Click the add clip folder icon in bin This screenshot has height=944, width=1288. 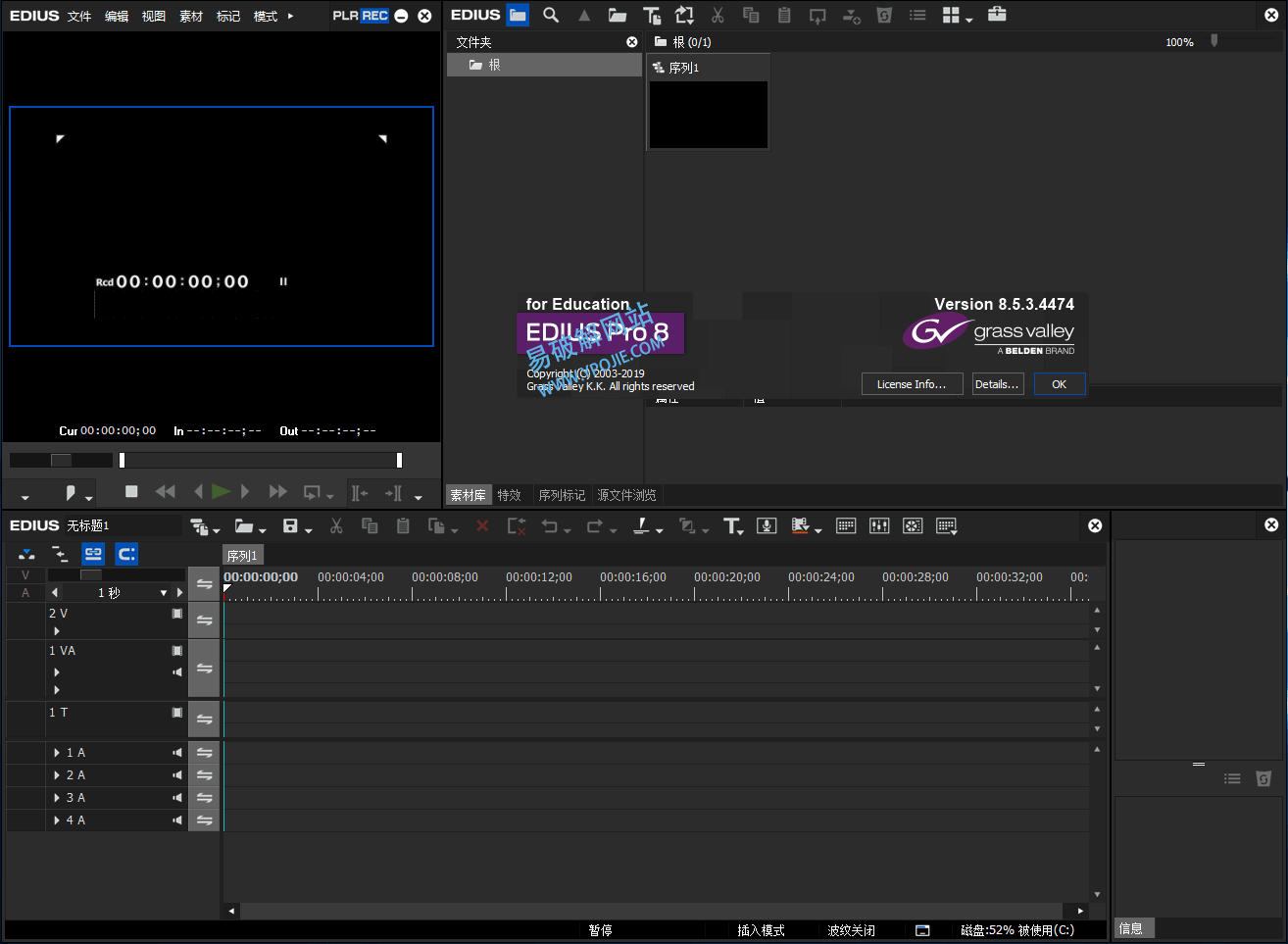click(618, 15)
